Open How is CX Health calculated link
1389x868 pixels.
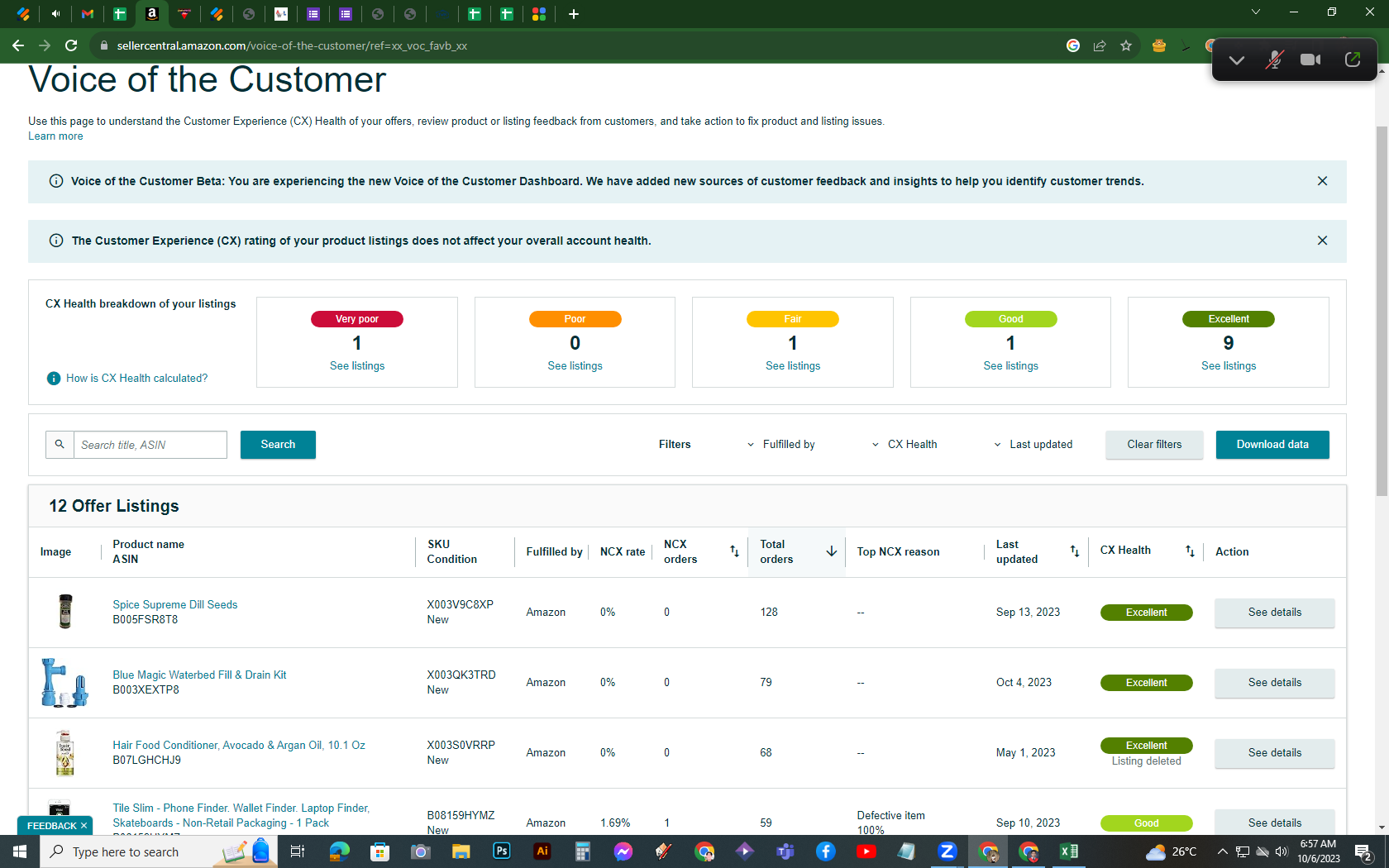[137, 379]
